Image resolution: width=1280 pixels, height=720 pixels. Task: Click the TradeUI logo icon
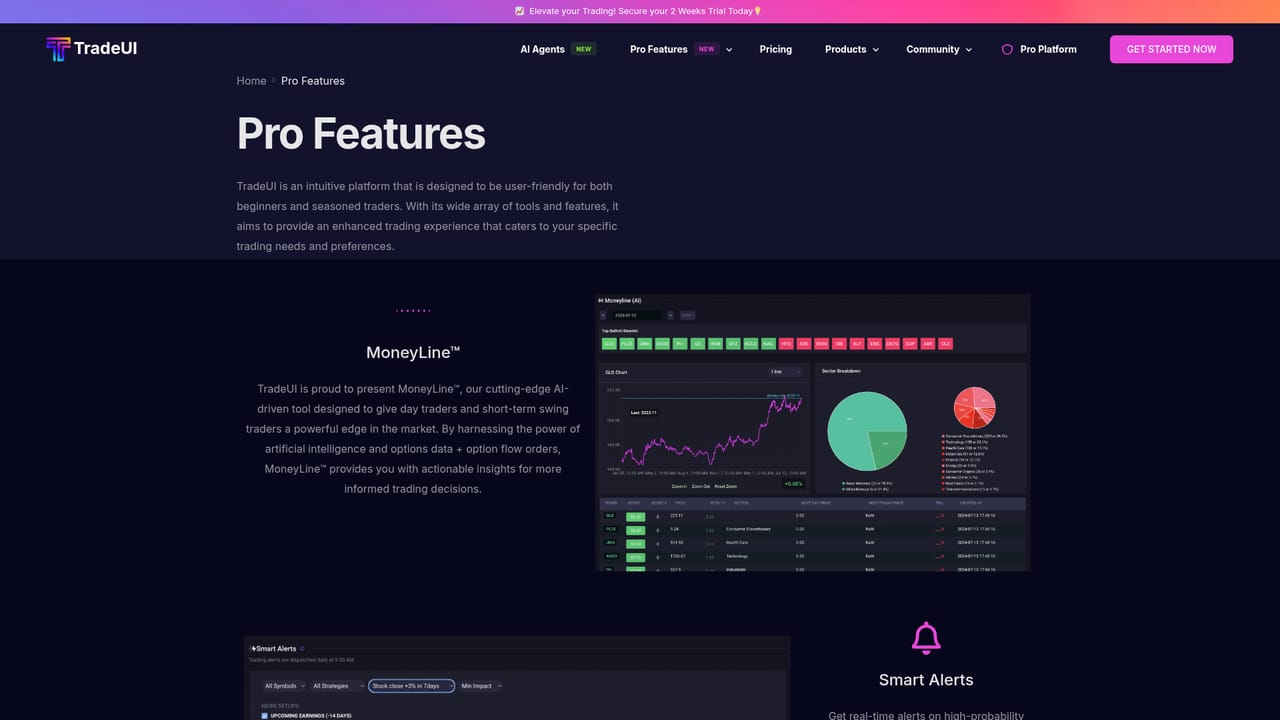[x=58, y=49]
